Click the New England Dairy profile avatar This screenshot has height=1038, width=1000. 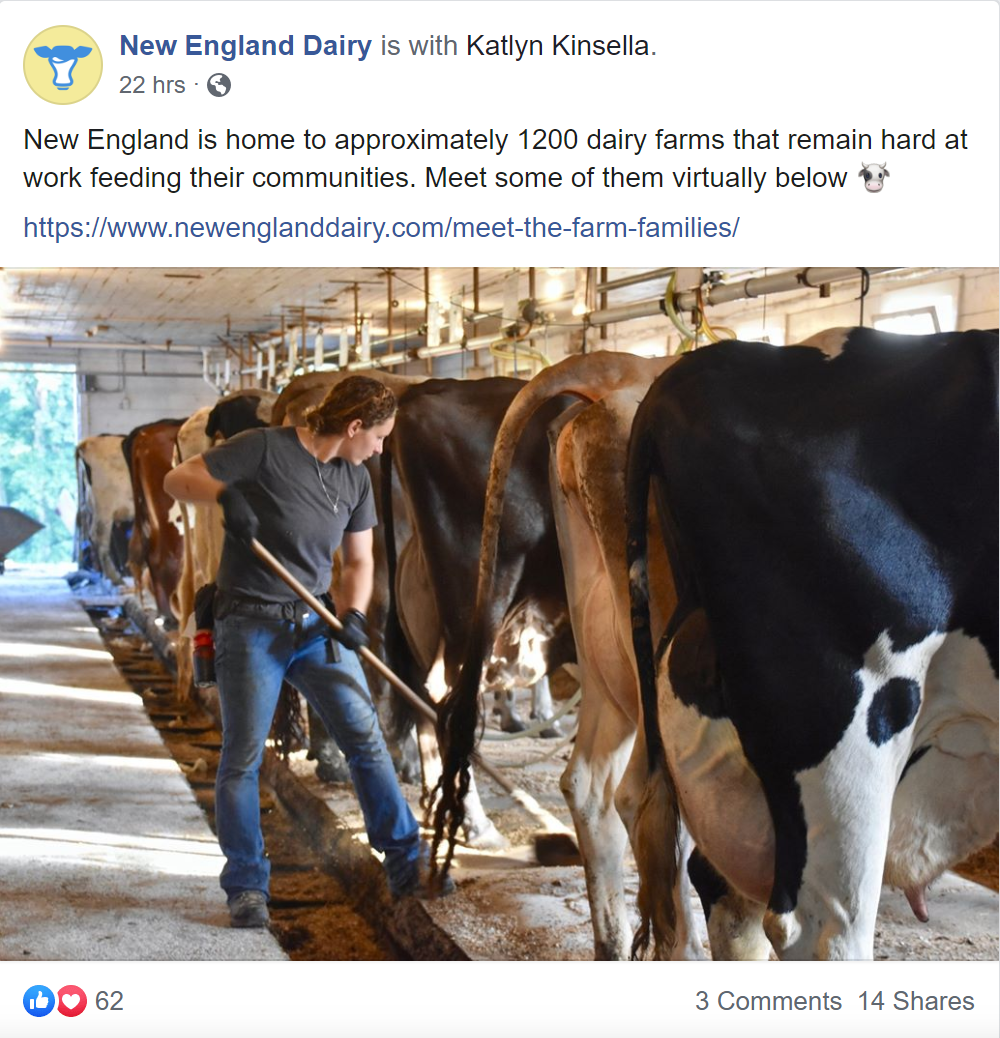pyautogui.click(x=62, y=65)
